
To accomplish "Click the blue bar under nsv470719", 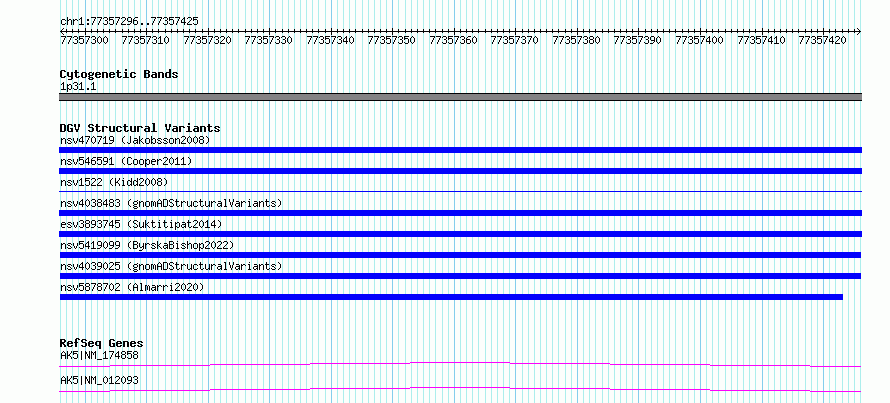I will pos(460,150).
